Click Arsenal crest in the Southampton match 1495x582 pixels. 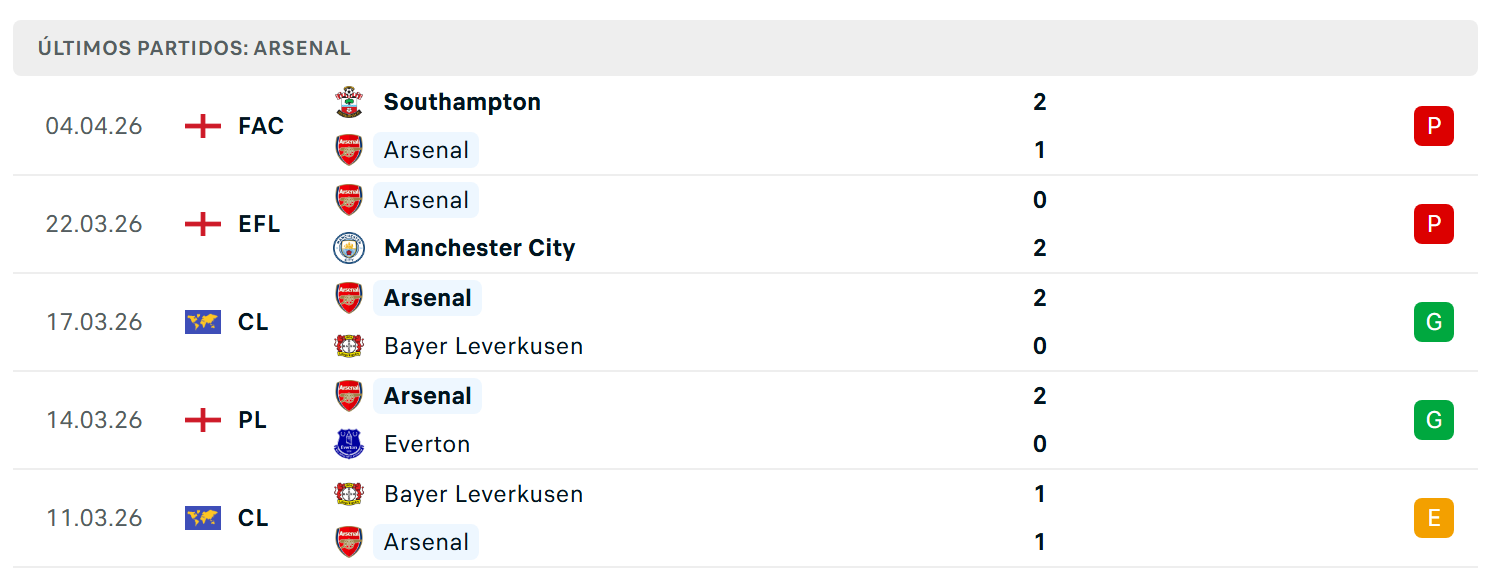[349, 150]
